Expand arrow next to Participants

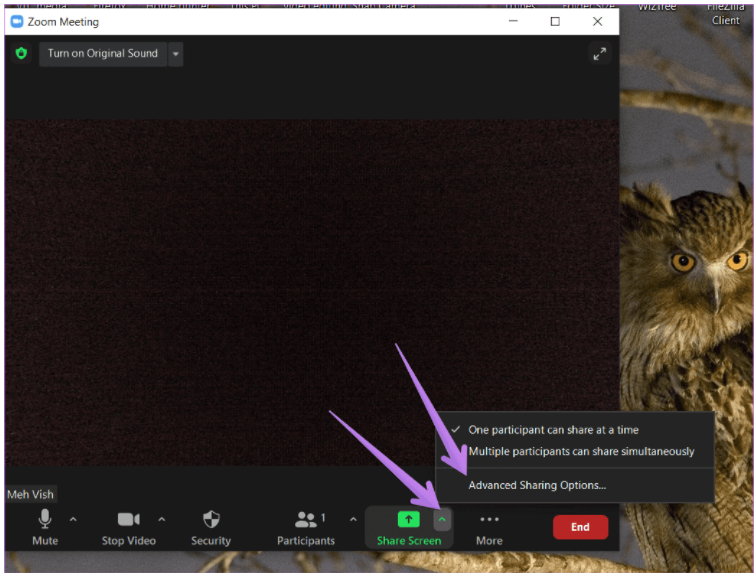(353, 520)
